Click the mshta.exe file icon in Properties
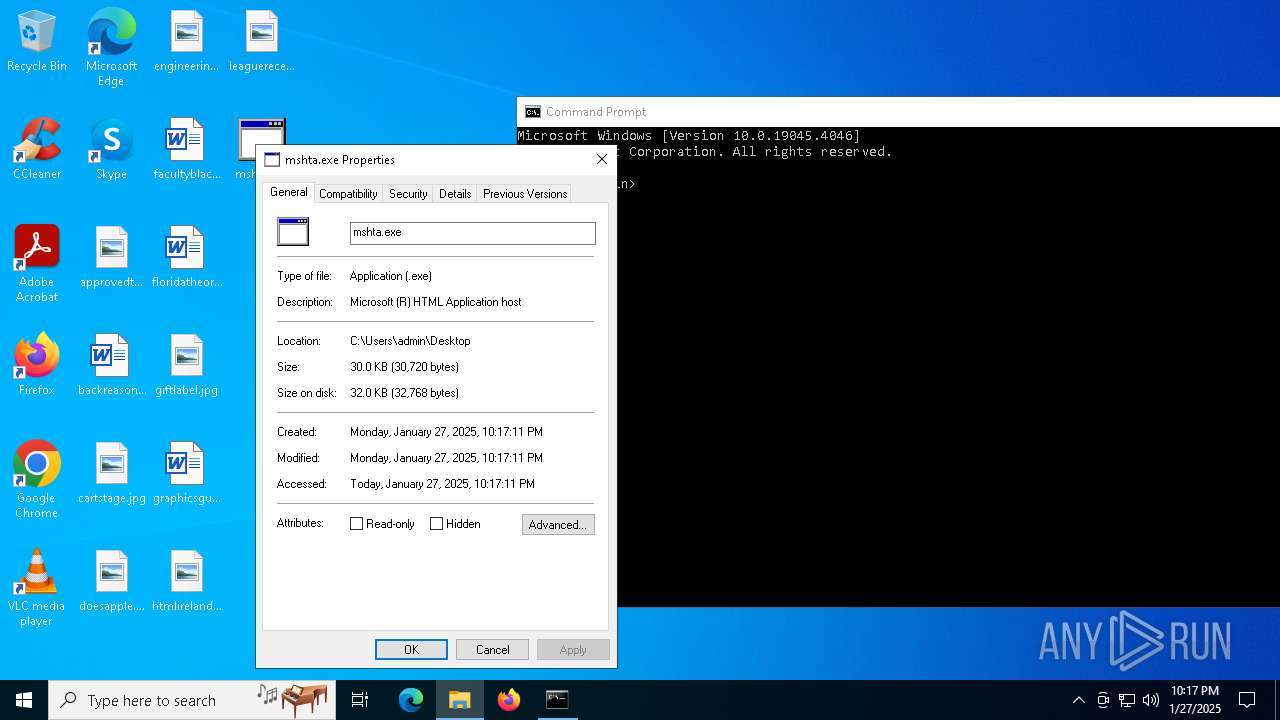Viewport: 1280px width, 720px height. click(x=293, y=232)
